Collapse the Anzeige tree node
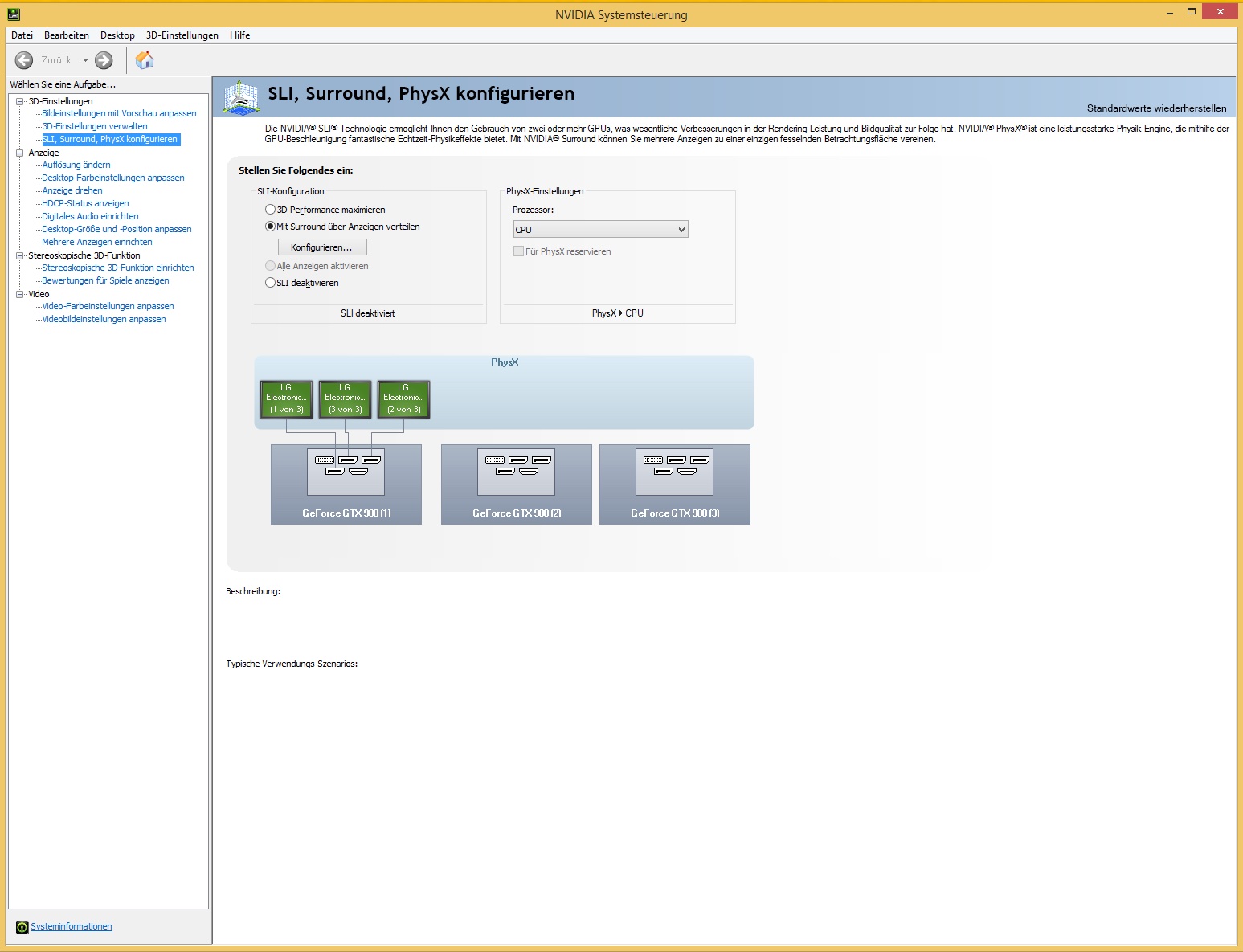The height and width of the screenshot is (952, 1243). (20, 153)
